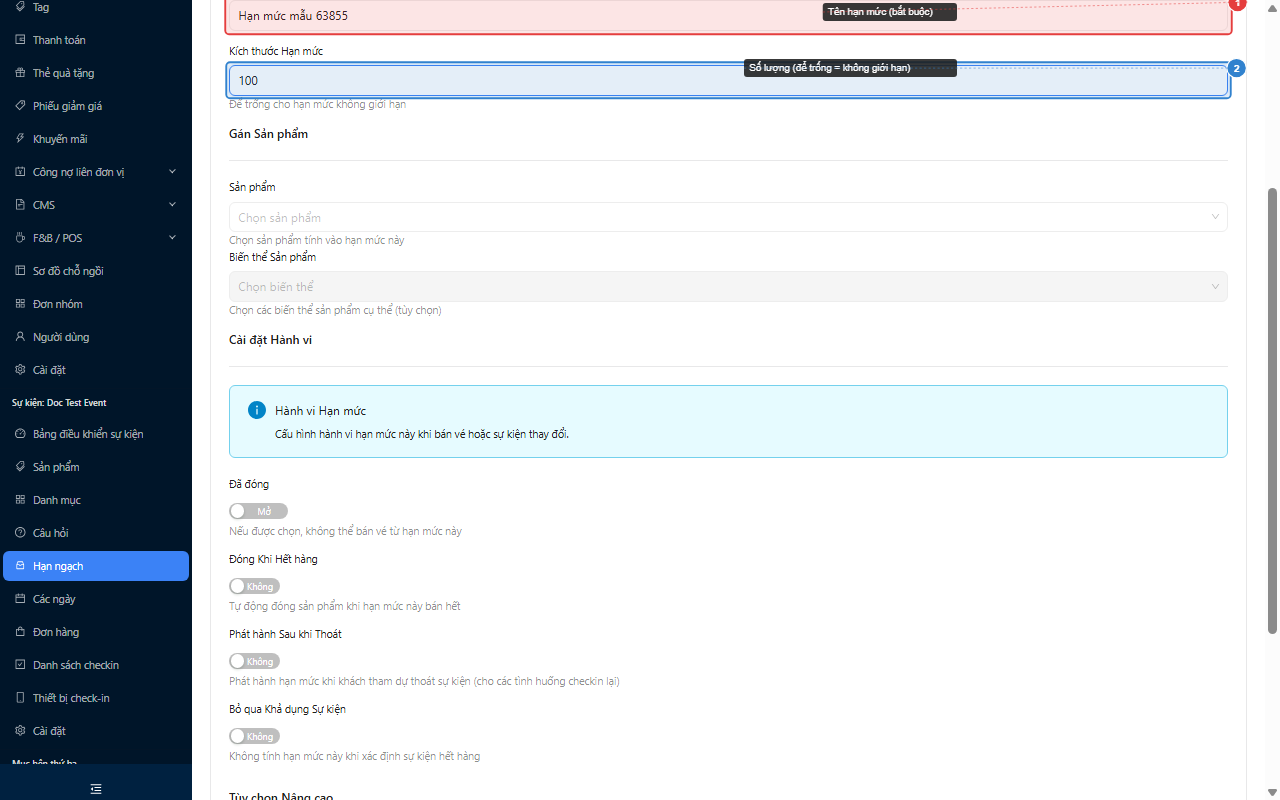Image resolution: width=1280 pixels, height=800 pixels.
Task: Click the Khuyến mãi lightning icon
Action: point(20,139)
